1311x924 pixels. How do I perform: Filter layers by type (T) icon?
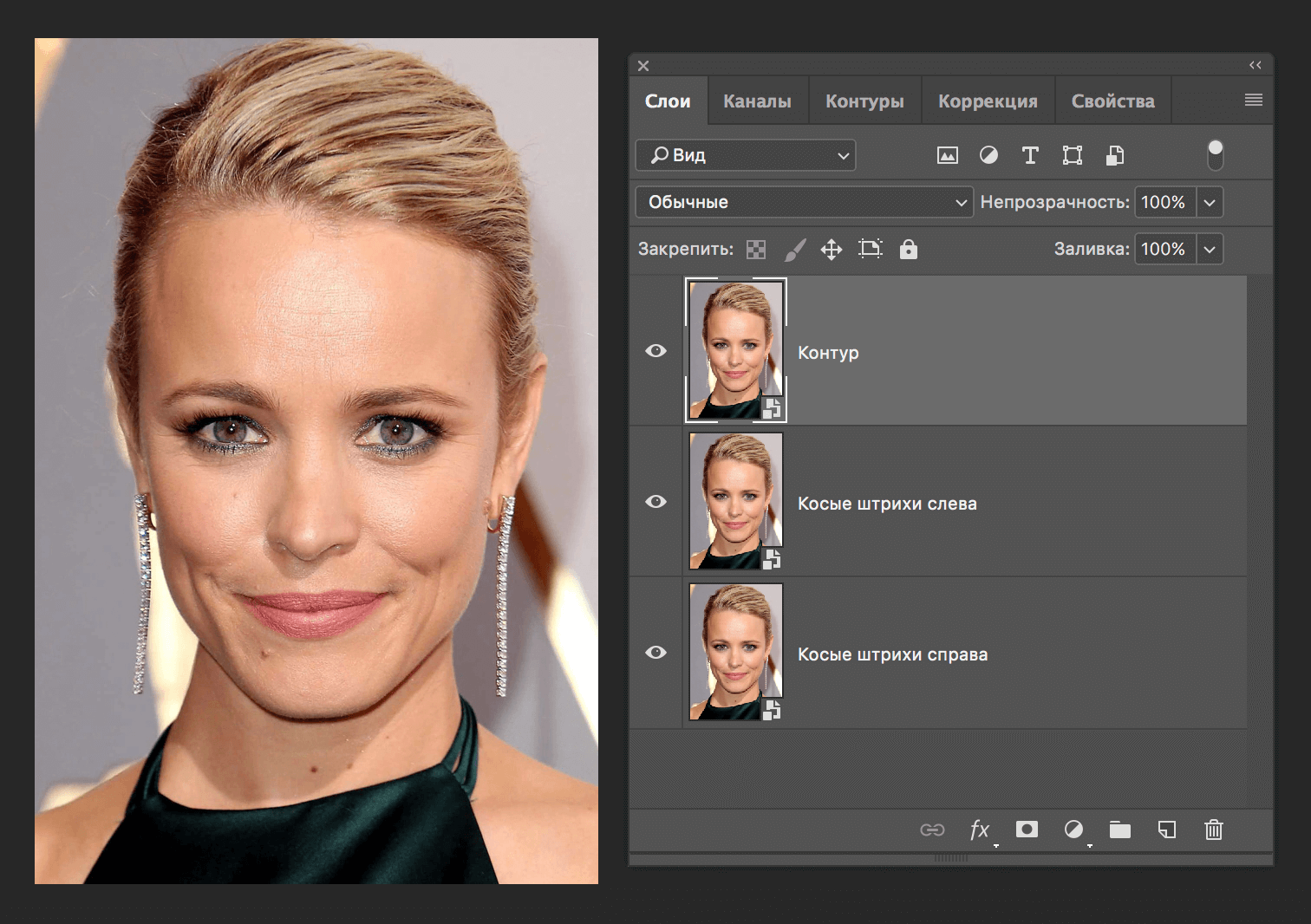(x=1030, y=155)
